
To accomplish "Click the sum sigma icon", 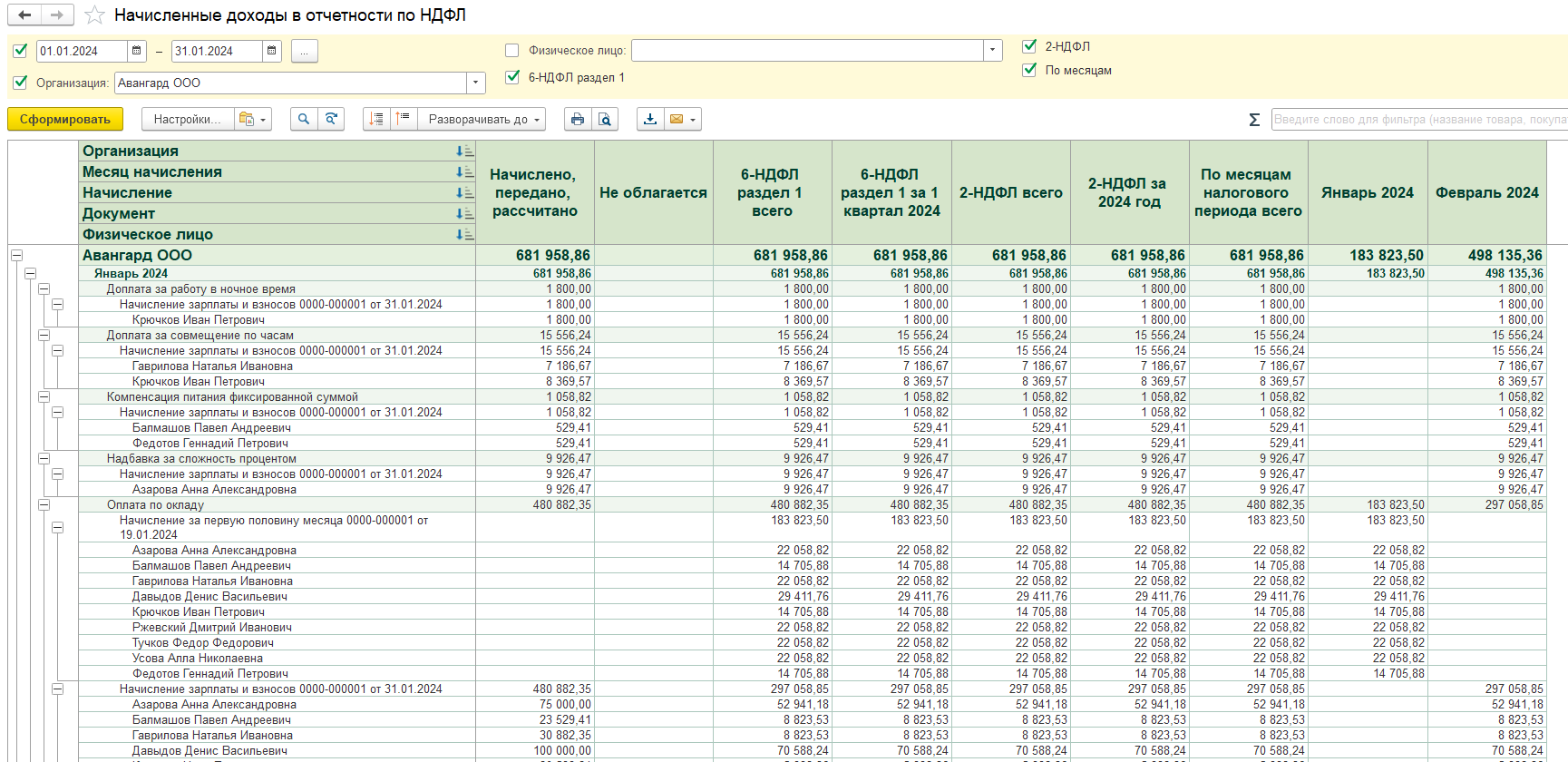I will [x=1254, y=120].
